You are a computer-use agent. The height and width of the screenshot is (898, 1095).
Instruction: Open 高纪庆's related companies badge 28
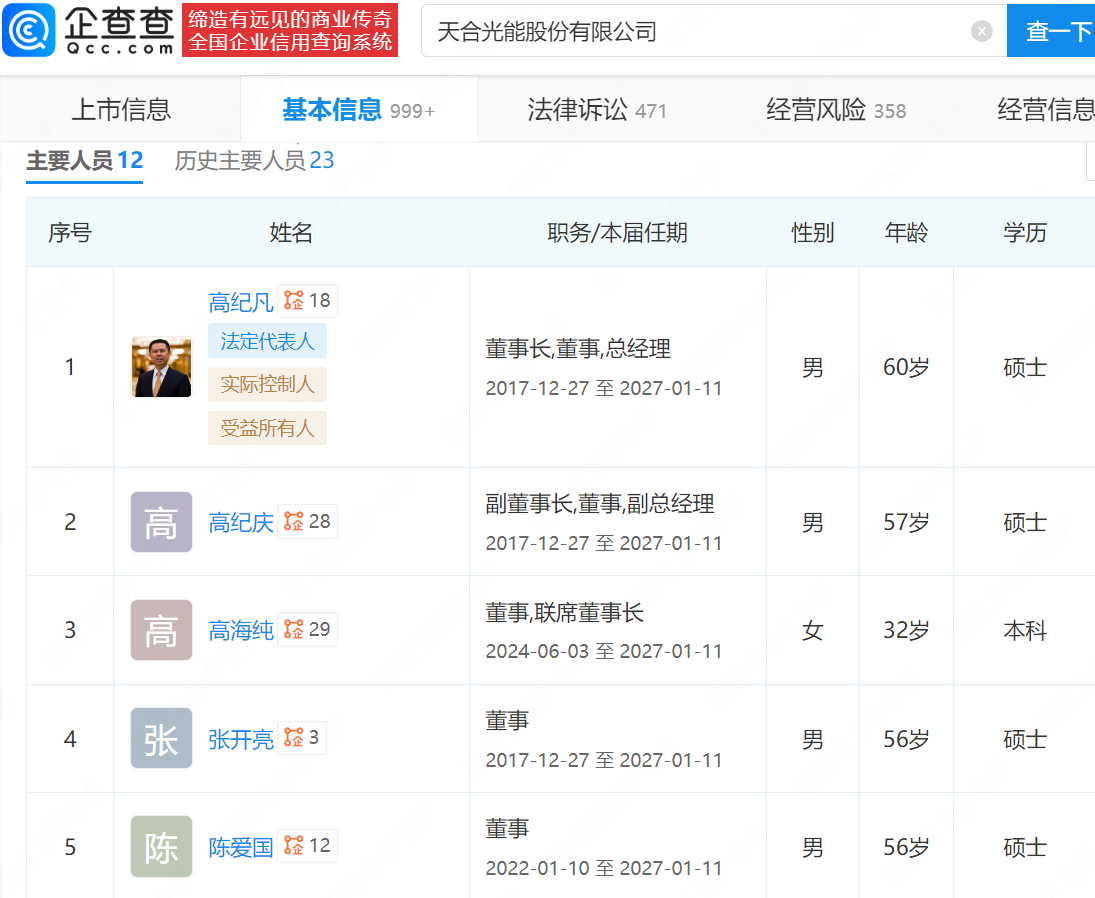coord(307,522)
